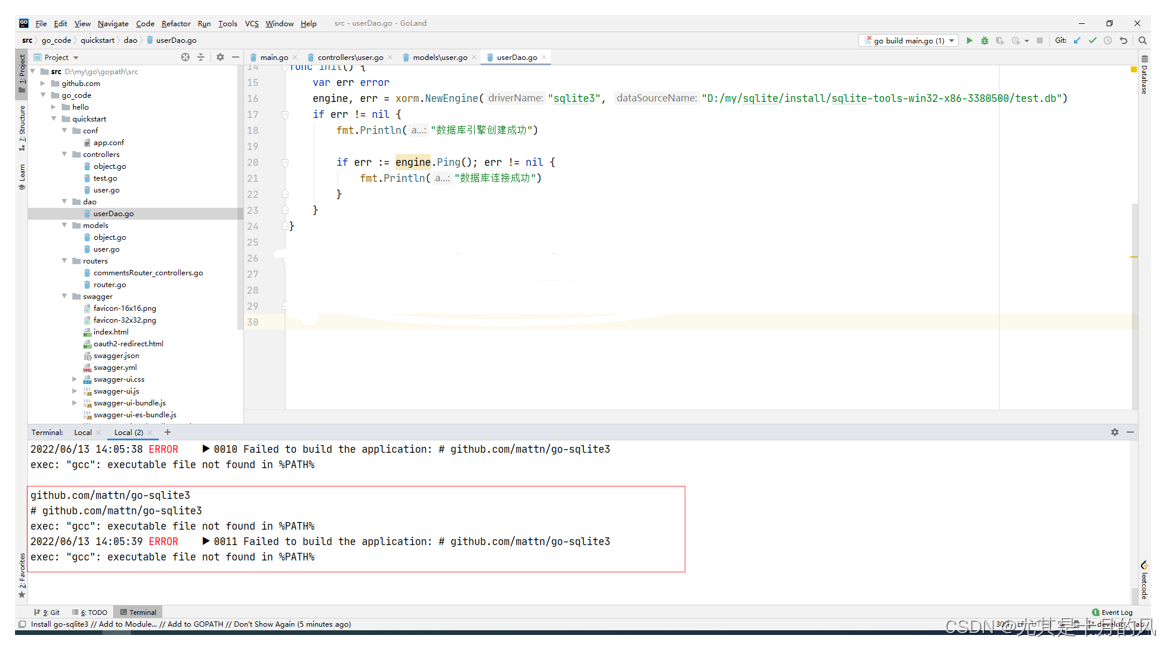Hide the Project tool window
The image size is (1172, 647).
[235, 57]
